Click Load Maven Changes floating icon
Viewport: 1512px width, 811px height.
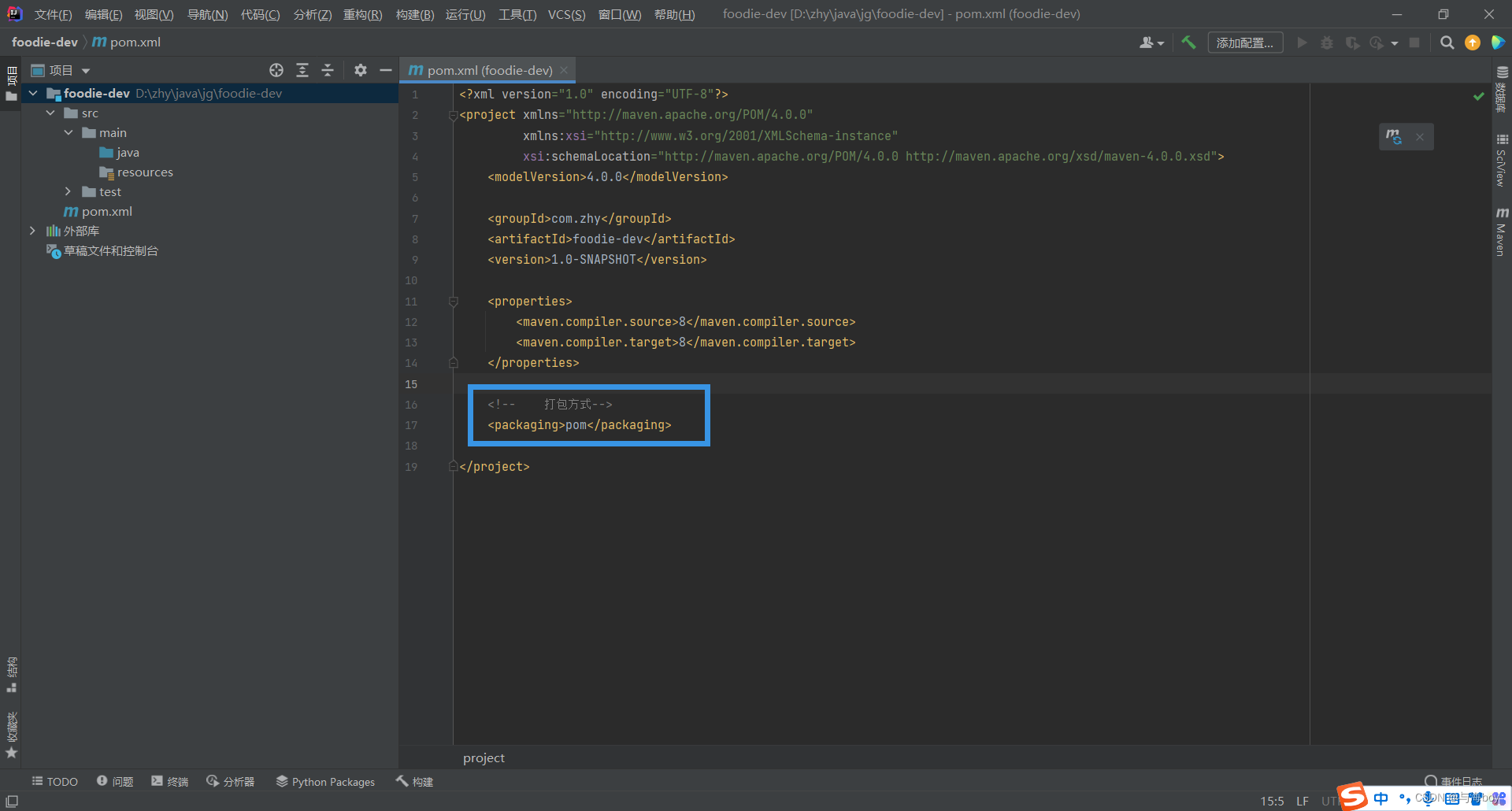click(1394, 137)
